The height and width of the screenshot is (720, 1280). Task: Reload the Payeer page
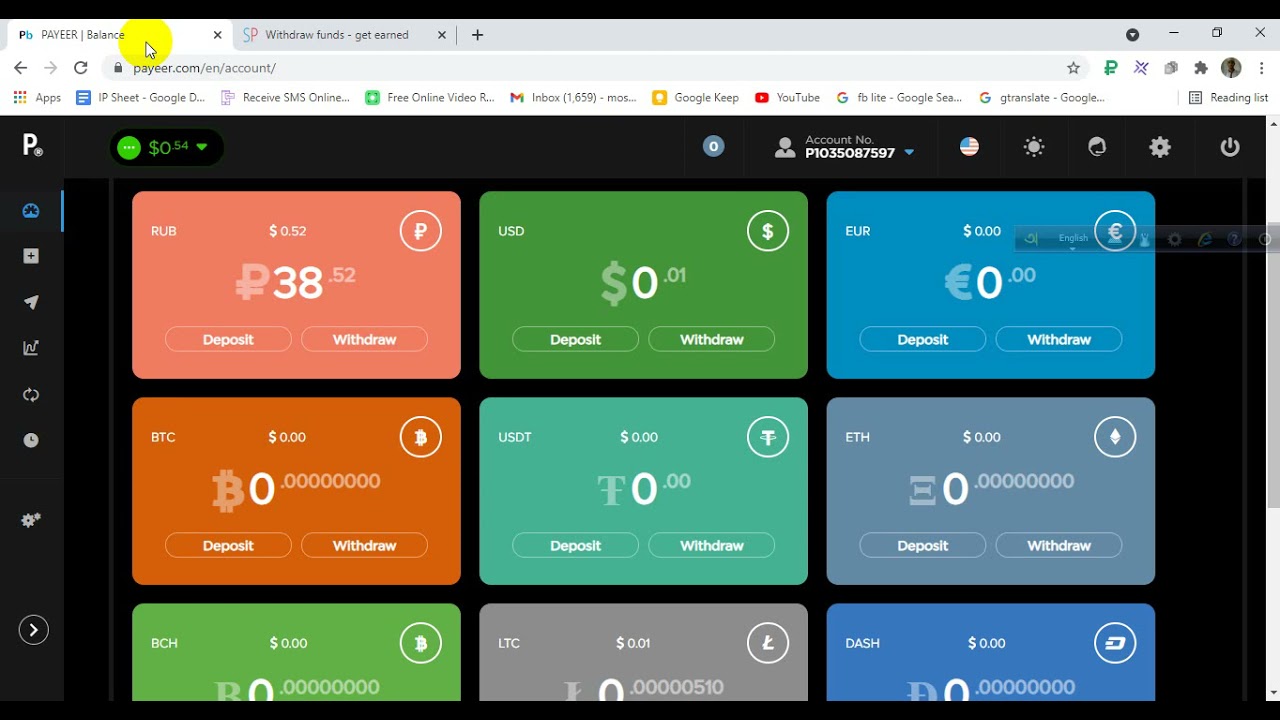(x=81, y=68)
